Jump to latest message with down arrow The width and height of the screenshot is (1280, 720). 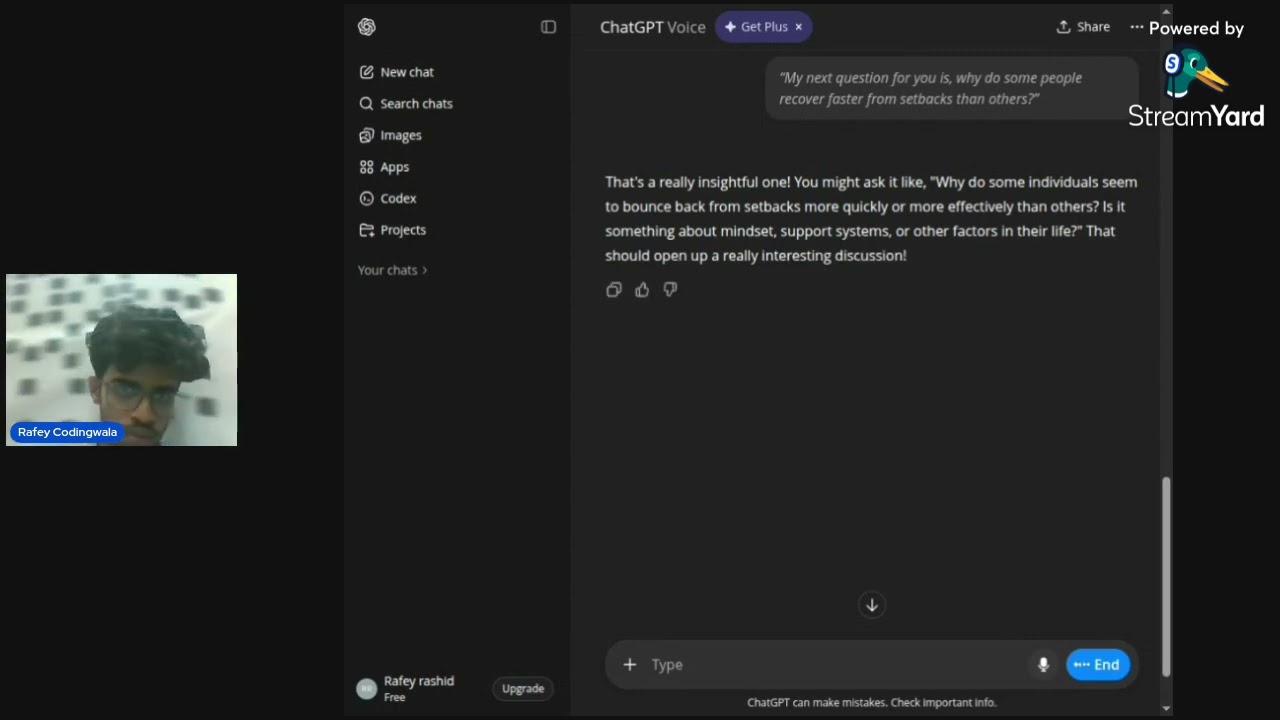[x=872, y=605]
